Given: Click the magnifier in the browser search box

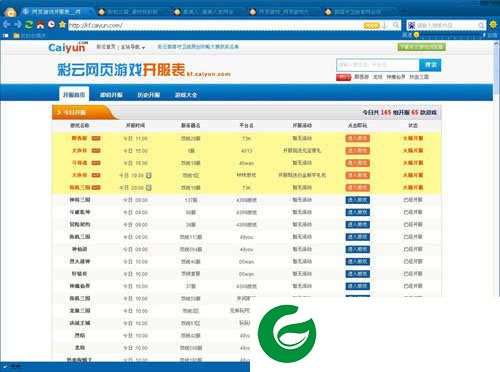Looking at the screenshot, I should [x=481, y=25].
